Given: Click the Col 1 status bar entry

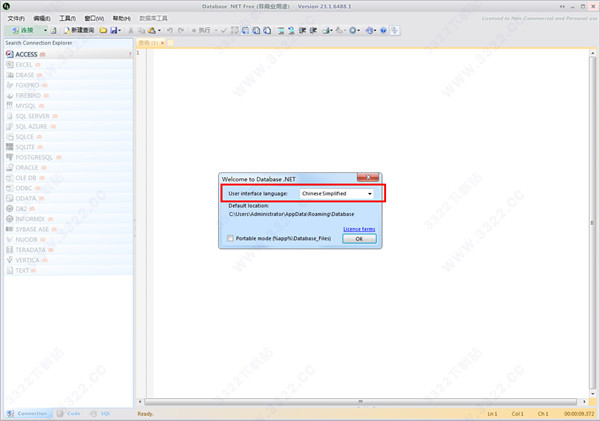Looking at the screenshot, I should [x=517, y=414].
